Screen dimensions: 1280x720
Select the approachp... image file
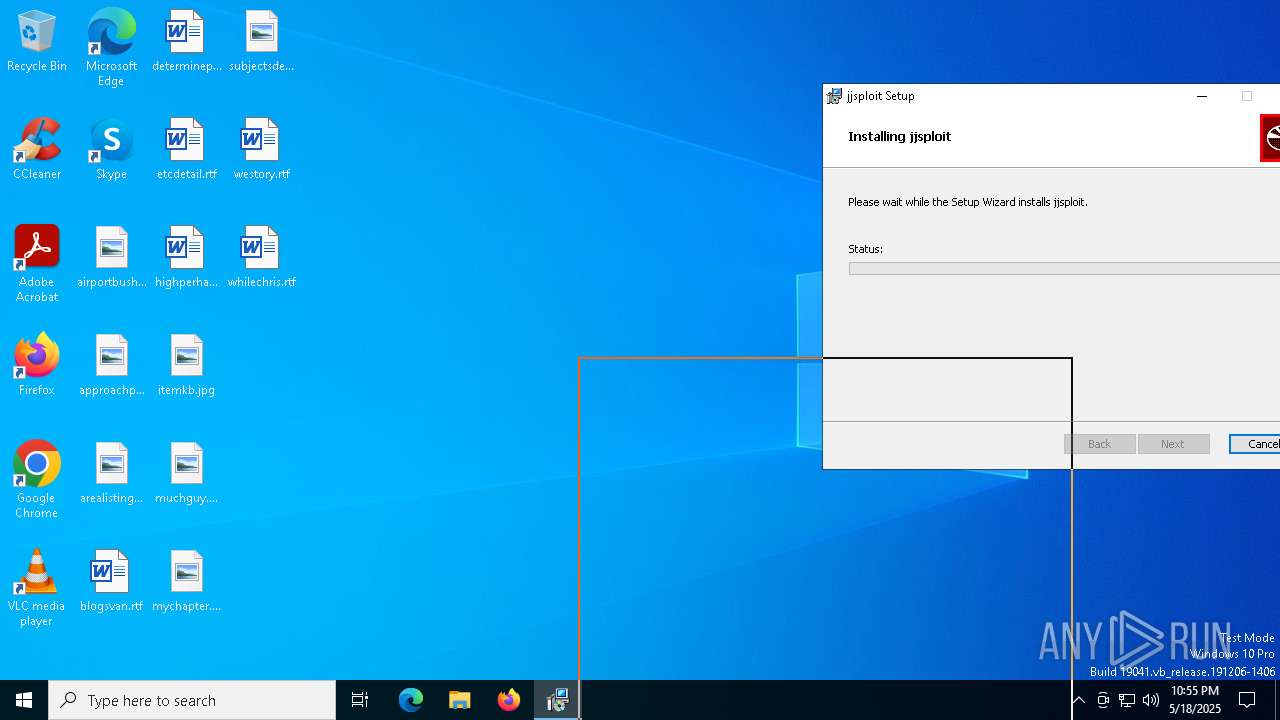click(x=111, y=366)
